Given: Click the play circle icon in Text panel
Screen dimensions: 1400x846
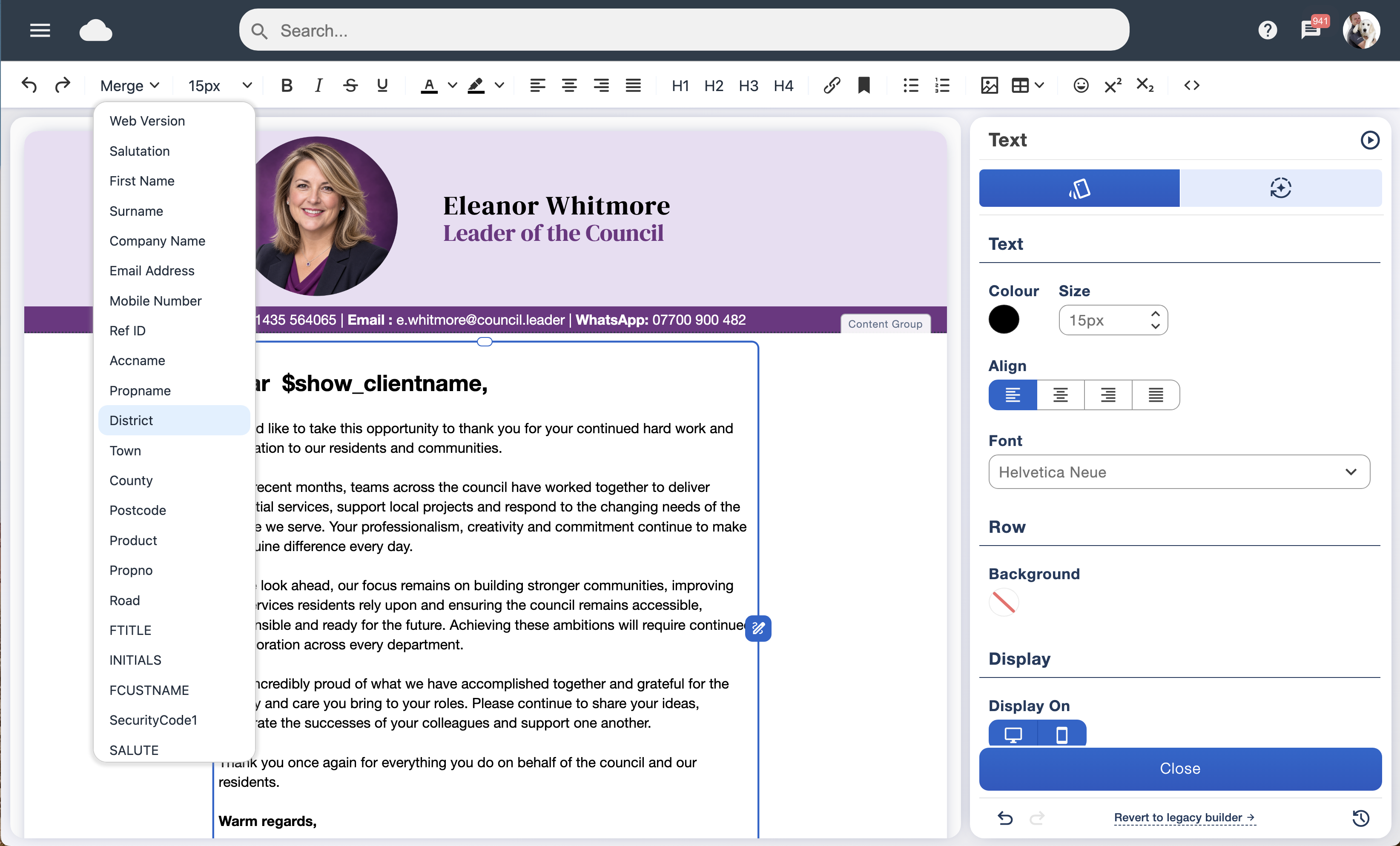Looking at the screenshot, I should (1370, 140).
